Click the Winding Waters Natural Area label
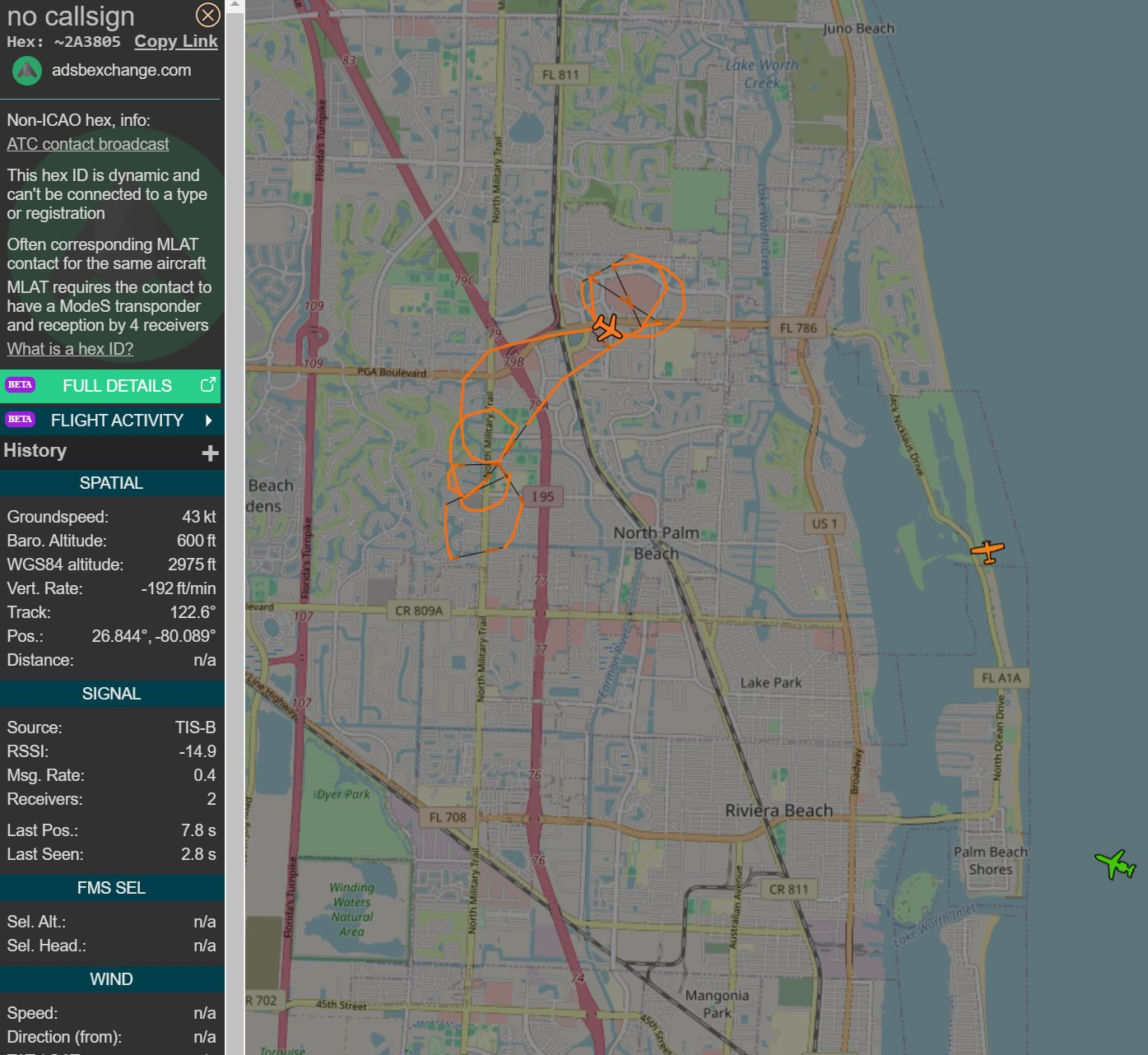 [351, 909]
